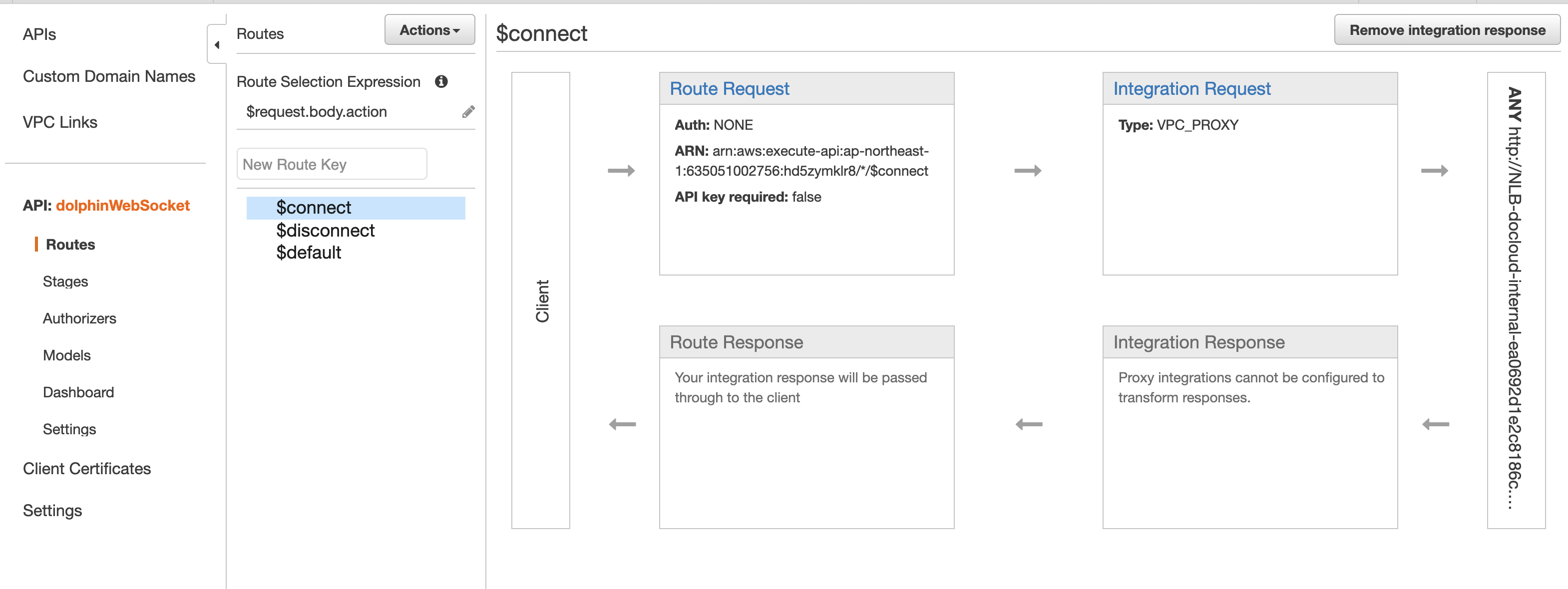The image size is (1568, 589).
Task: Open Custom Domain Names
Action: click(x=109, y=76)
